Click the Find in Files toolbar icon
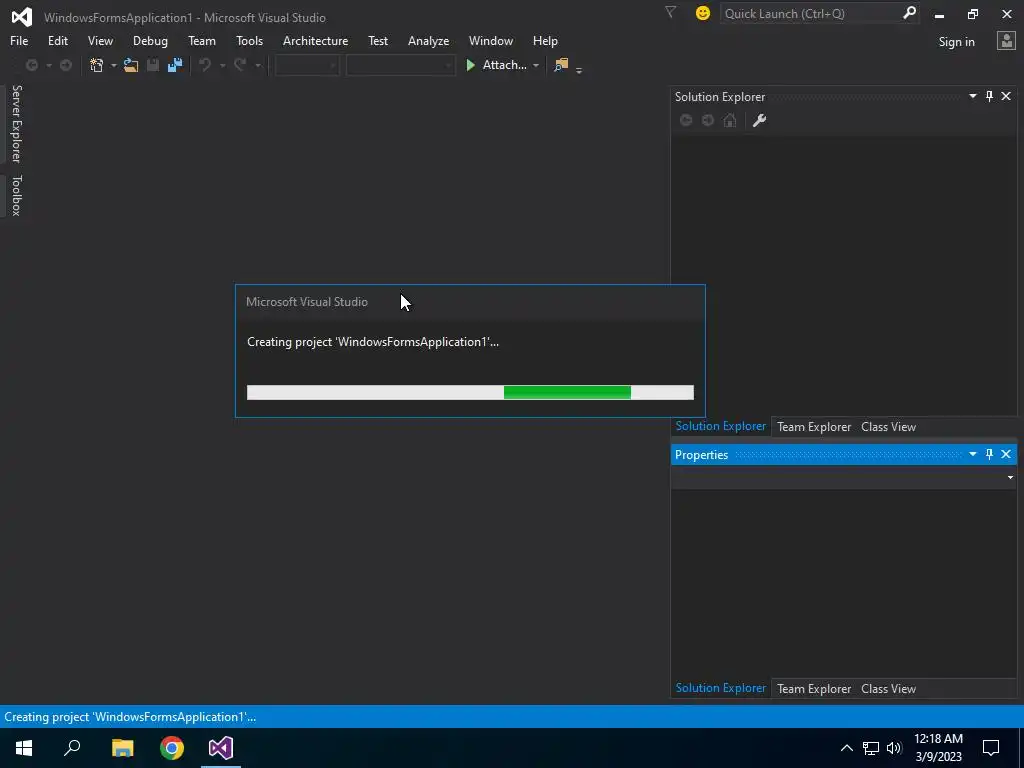 pos(561,65)
